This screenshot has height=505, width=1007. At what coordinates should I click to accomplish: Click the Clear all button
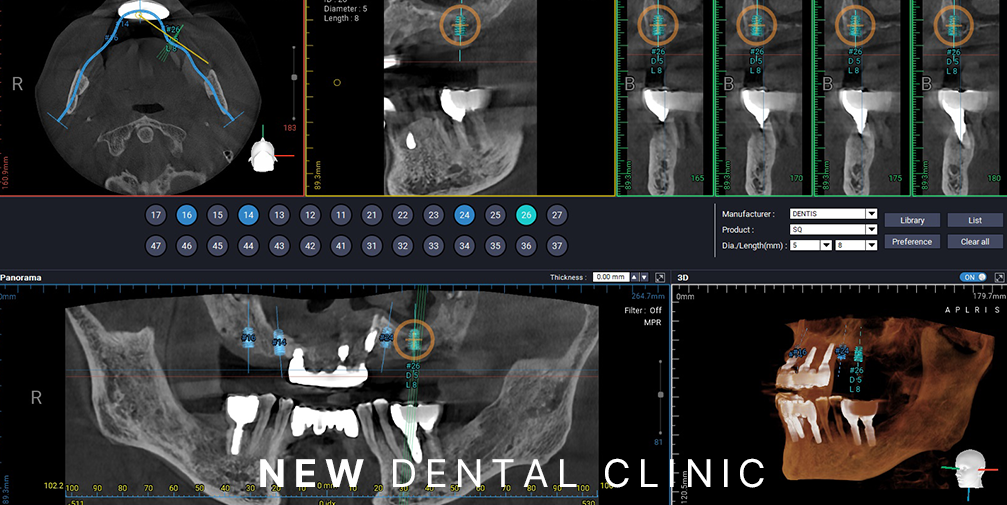[x=975, y=242]
